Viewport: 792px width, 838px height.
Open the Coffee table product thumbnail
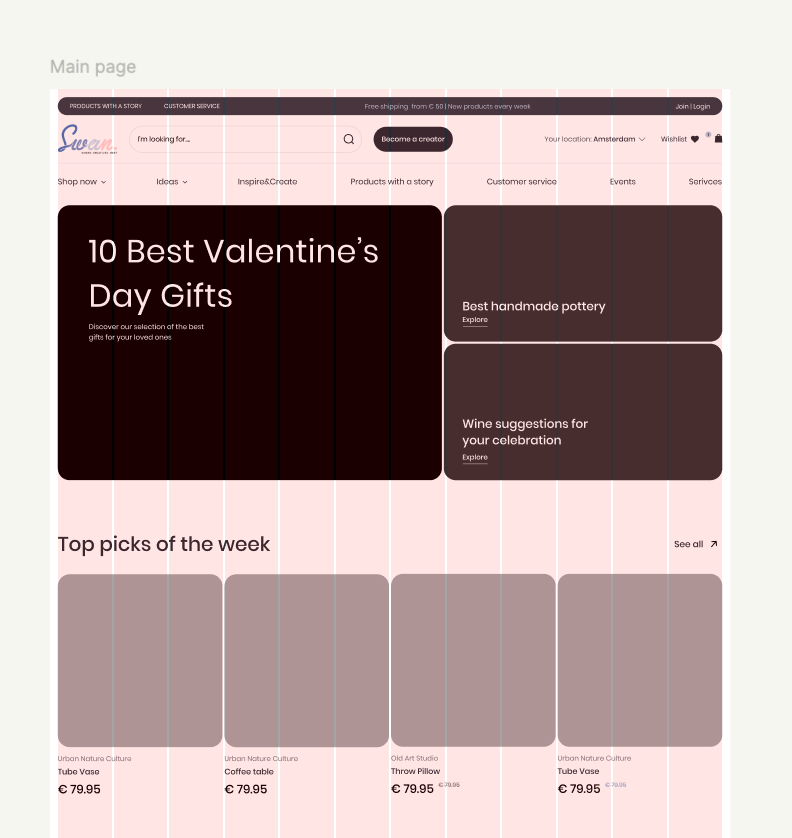coord(306,660)
